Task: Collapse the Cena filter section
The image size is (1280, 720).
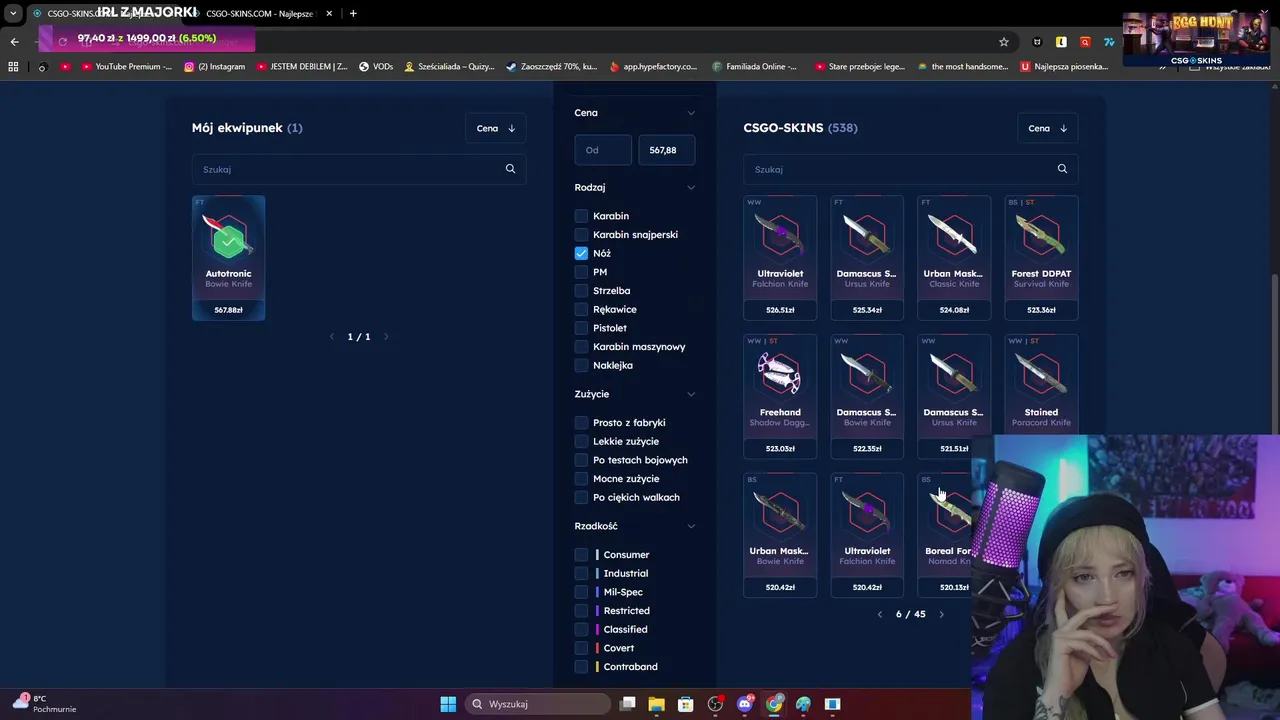Action: coord(690,113)
